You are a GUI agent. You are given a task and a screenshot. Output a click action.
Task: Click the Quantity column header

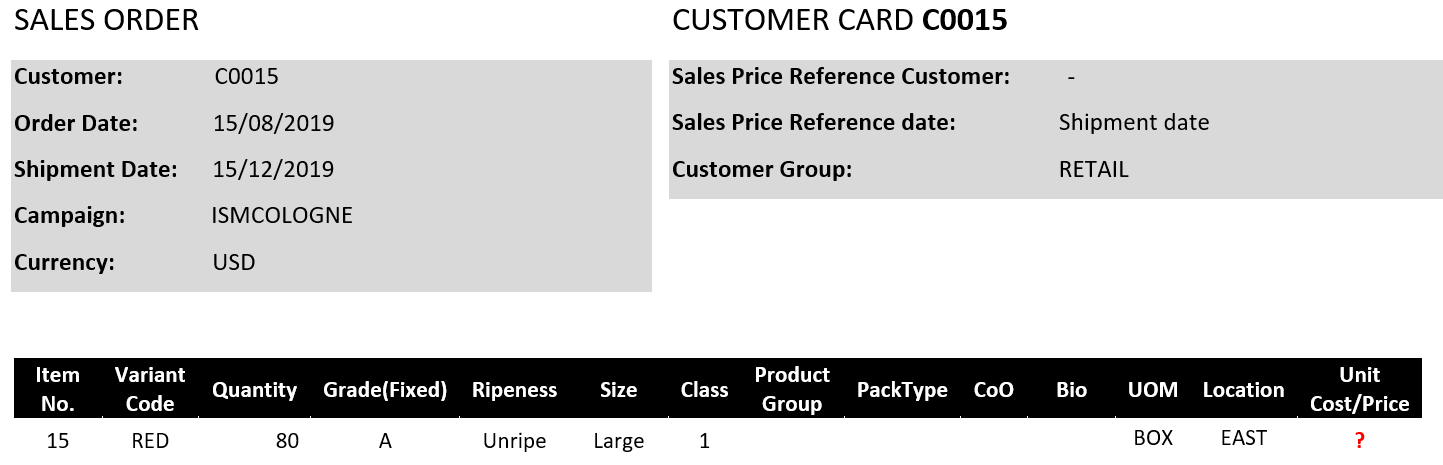254,390
